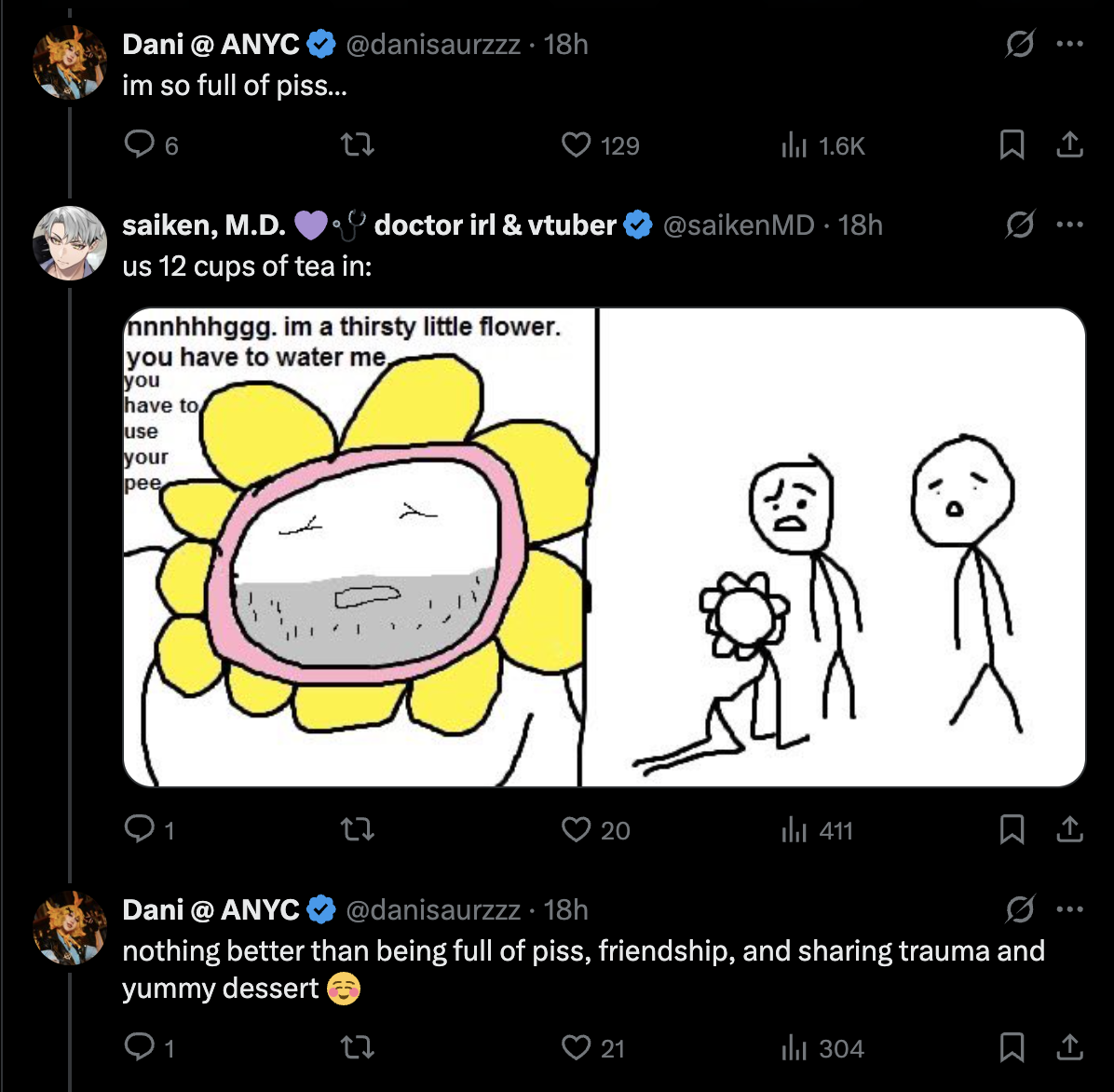Reply to Dani's "full of piss" tweet
This screenshot has width=1114, height=1092.
coord(139,144)
